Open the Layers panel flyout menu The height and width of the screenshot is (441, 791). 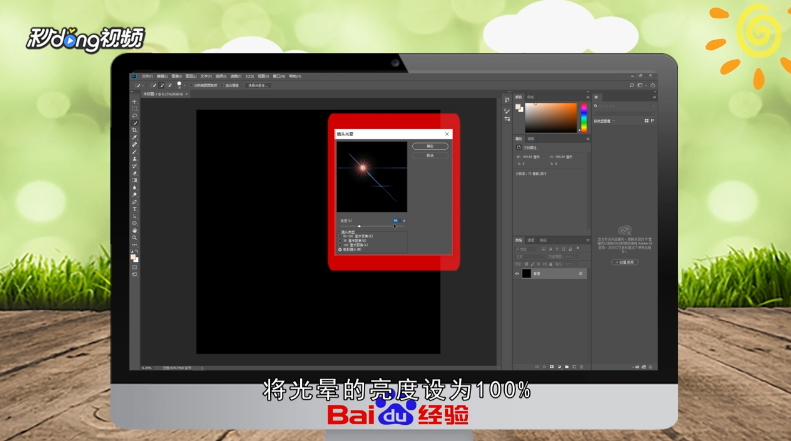(x=588, y=240)
